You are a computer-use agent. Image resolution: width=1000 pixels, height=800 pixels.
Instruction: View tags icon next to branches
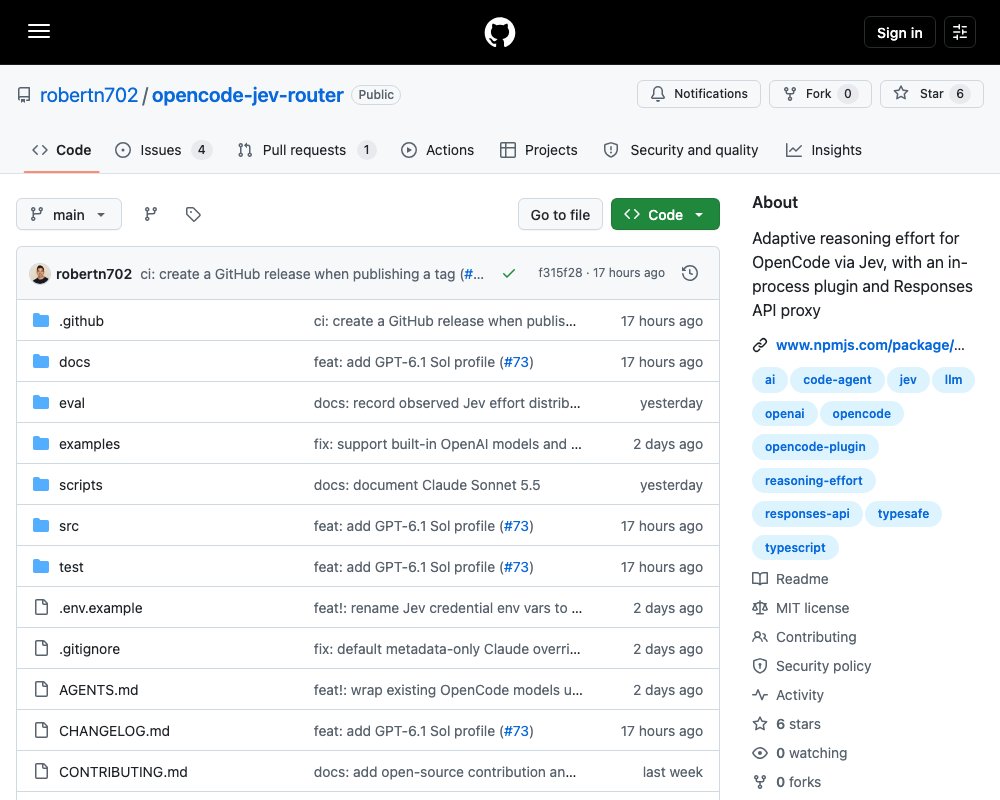coord(193,214)
